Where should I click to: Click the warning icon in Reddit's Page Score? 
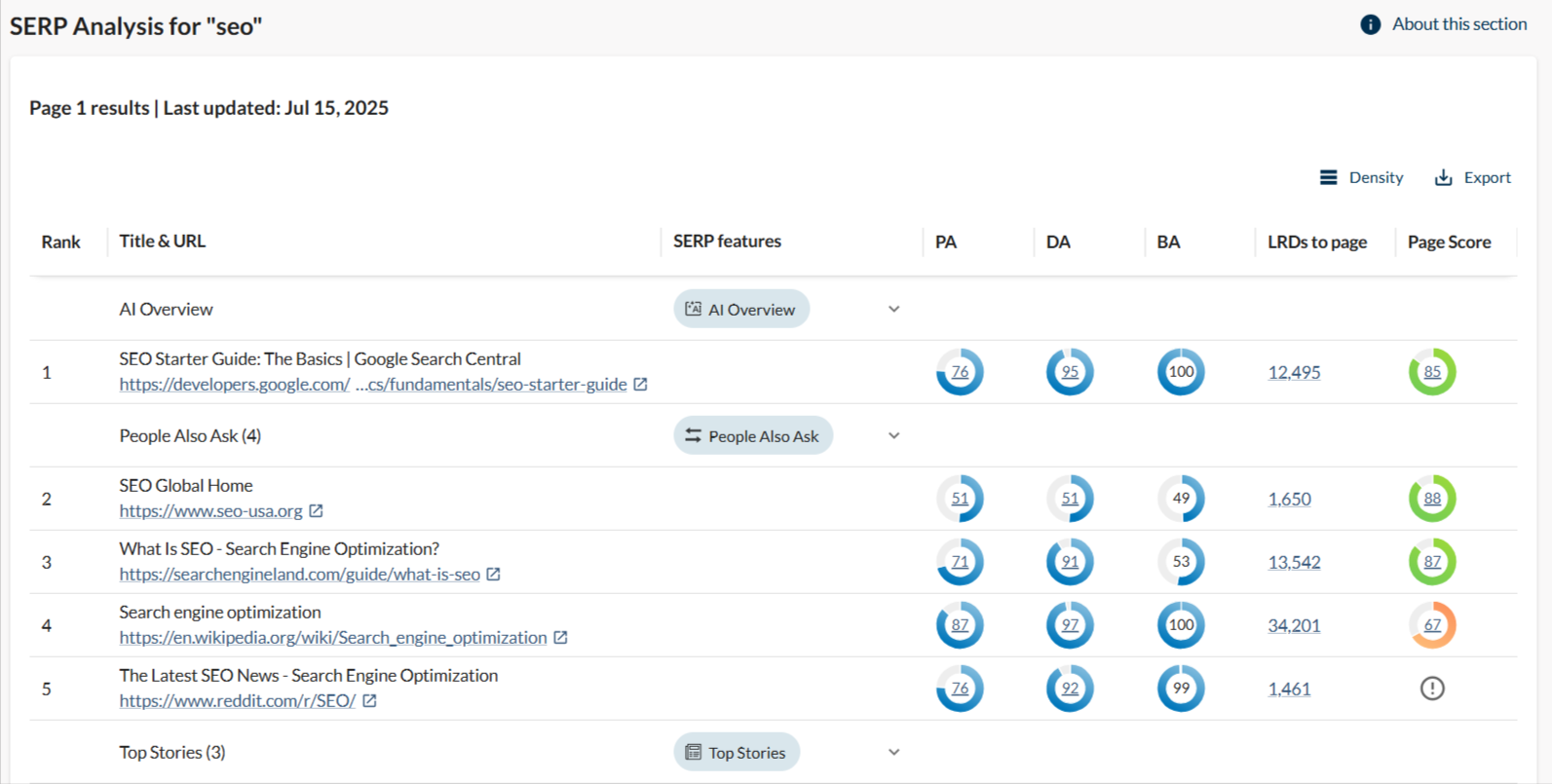(x=1432, y=689)
